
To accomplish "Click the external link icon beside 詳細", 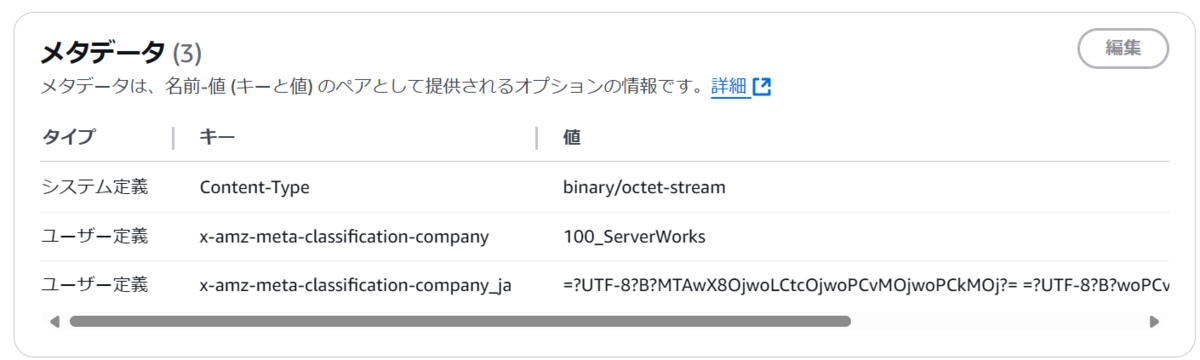I will 762,86.
